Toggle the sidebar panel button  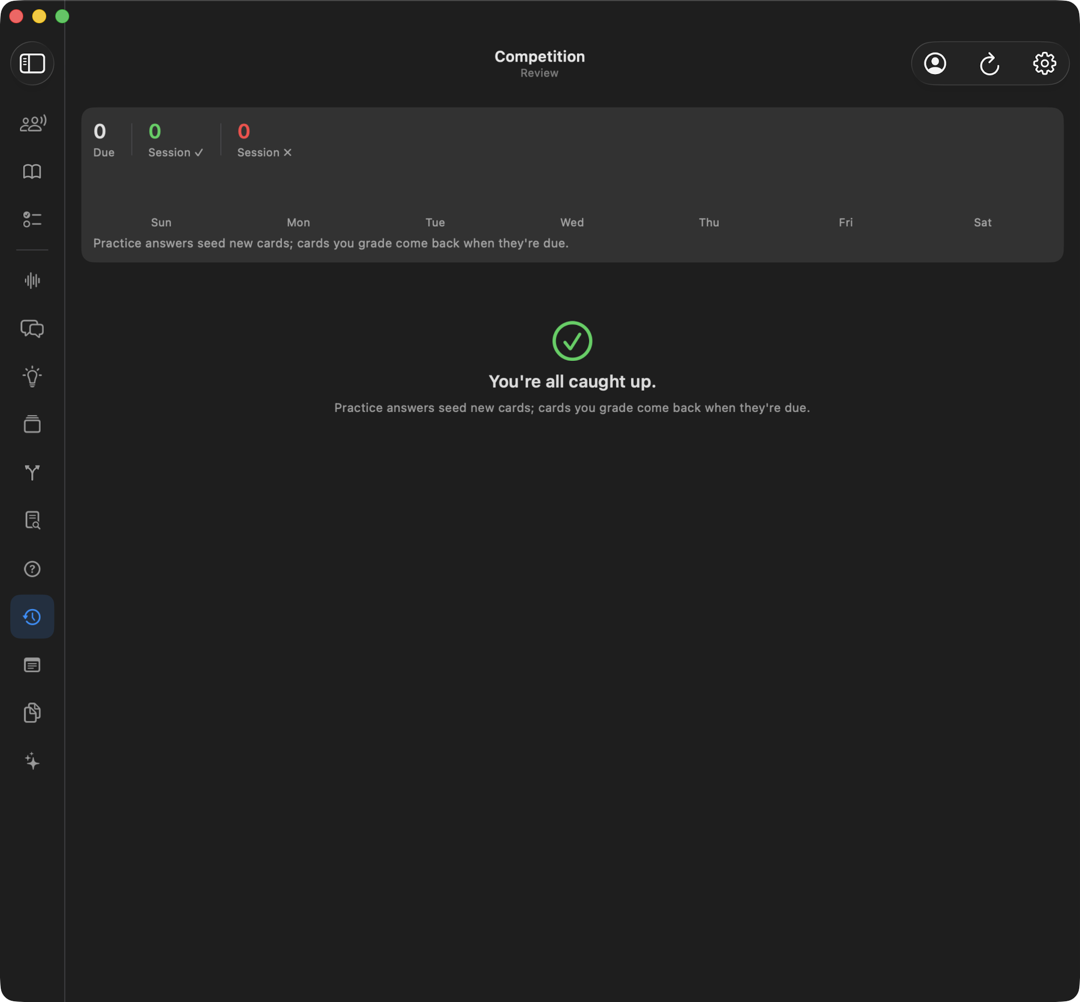click(x=32, y=63)
